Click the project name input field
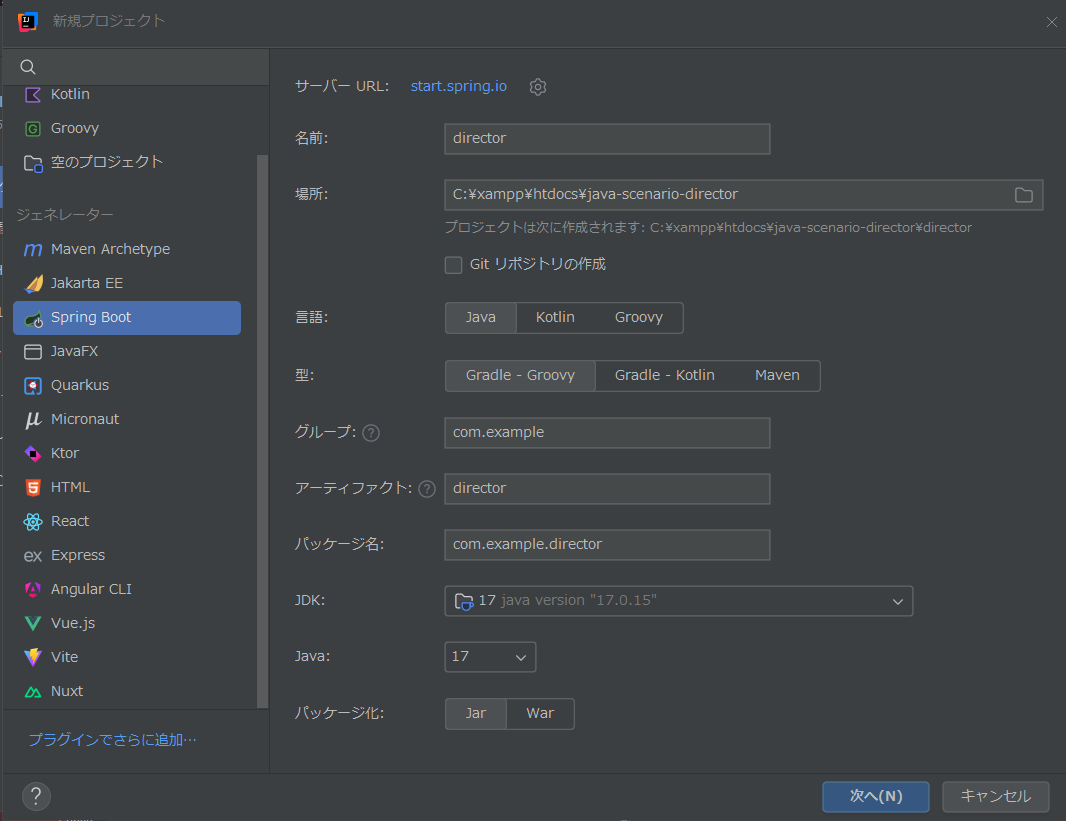The image size is (1066, 821). (607, 139)
